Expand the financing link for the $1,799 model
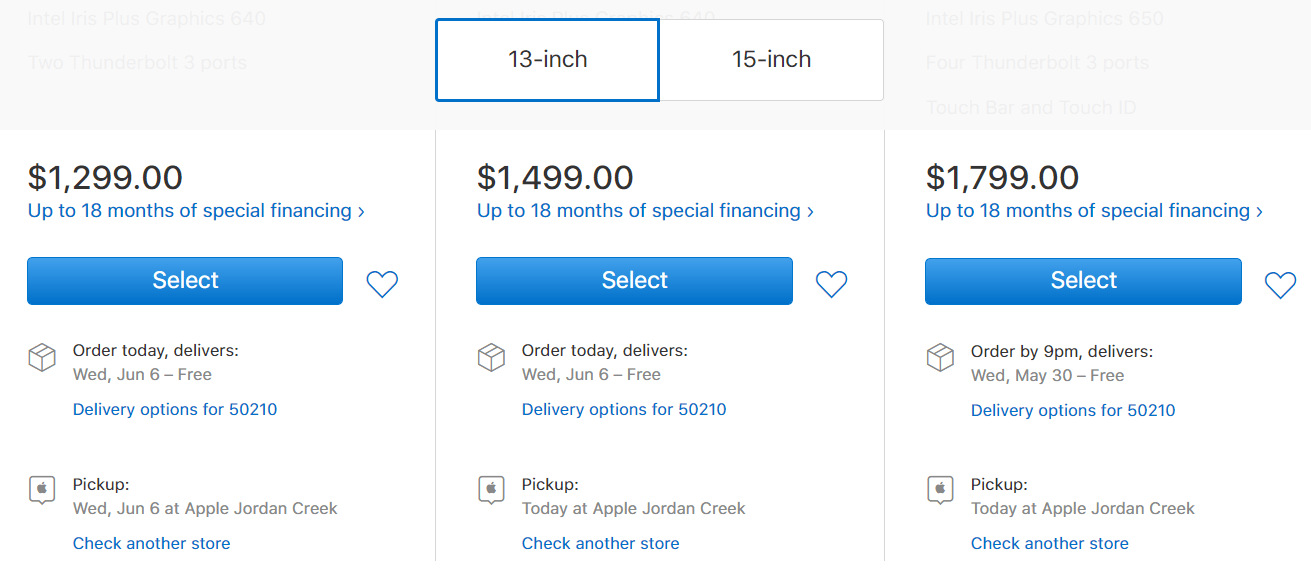 1094,210
